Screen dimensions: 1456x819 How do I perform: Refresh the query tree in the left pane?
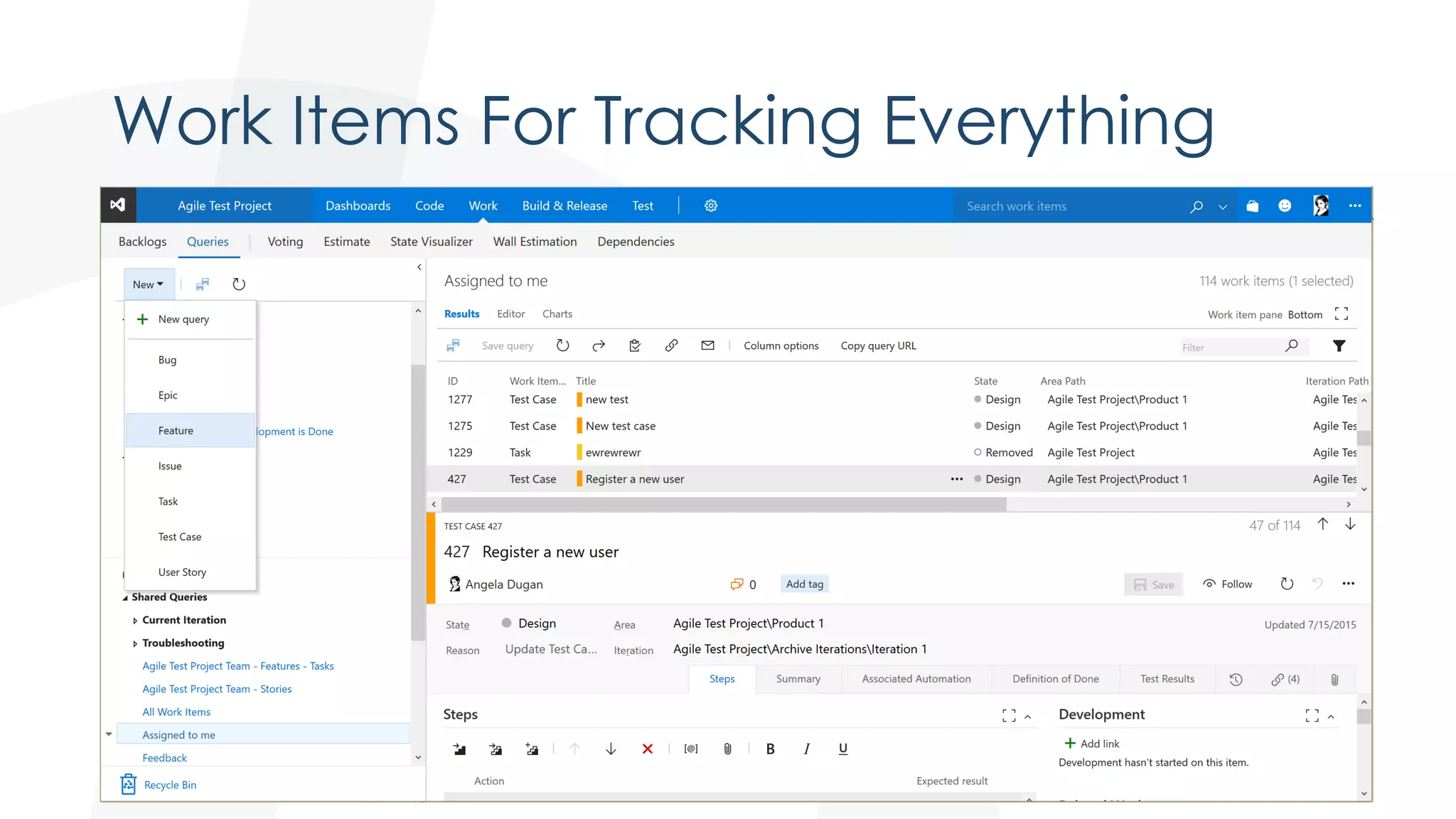click(239, 284)
